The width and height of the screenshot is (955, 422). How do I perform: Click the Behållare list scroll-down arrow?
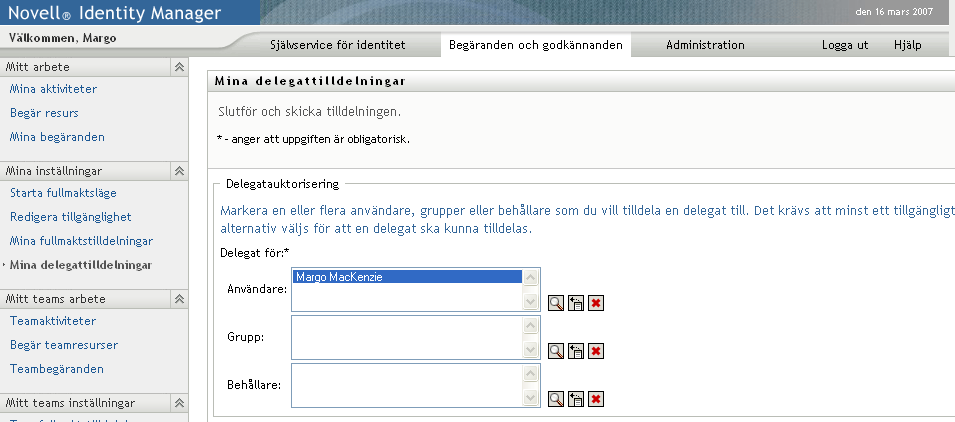point(530,398)
